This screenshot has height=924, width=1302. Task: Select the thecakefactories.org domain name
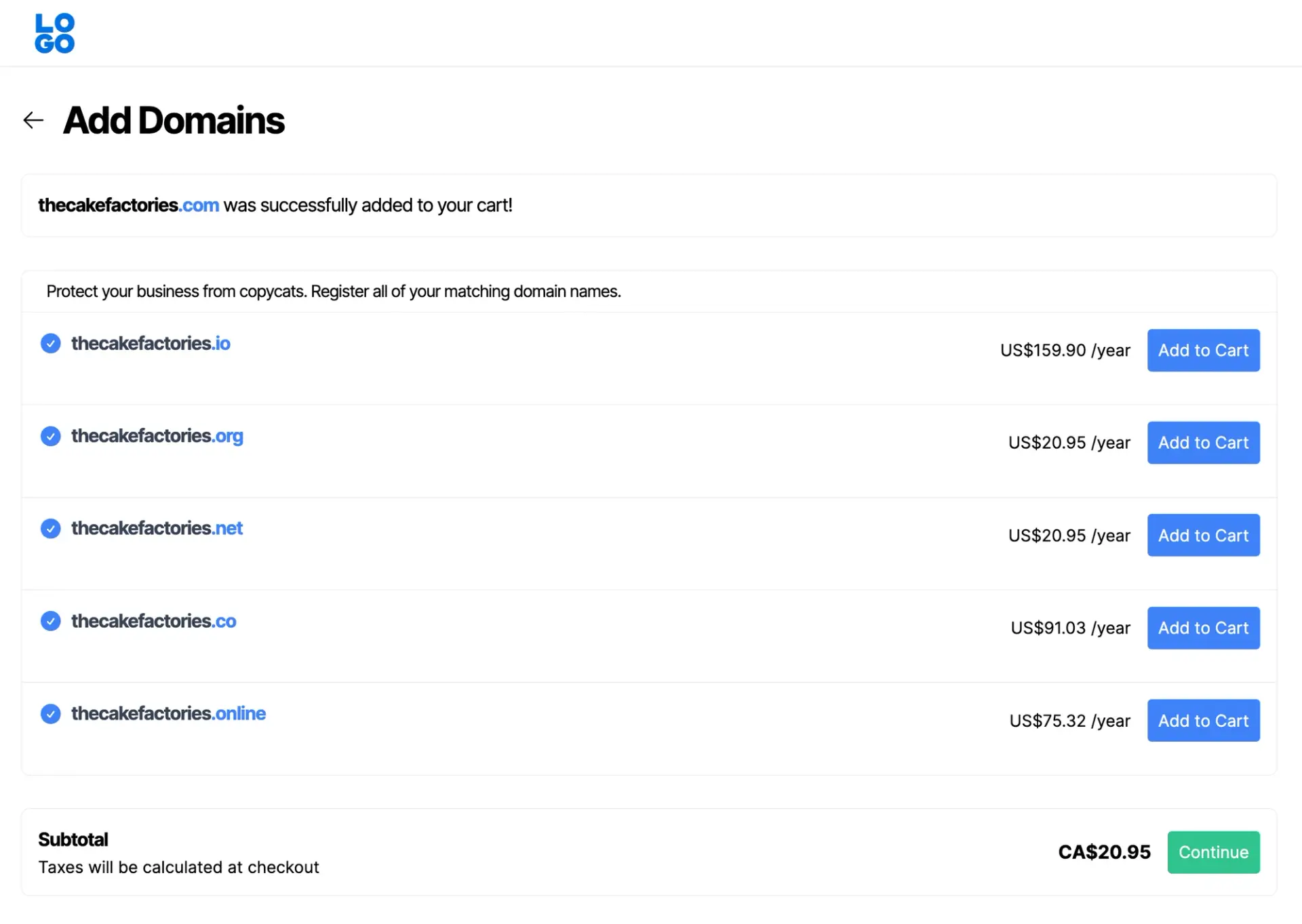[157, 436]
